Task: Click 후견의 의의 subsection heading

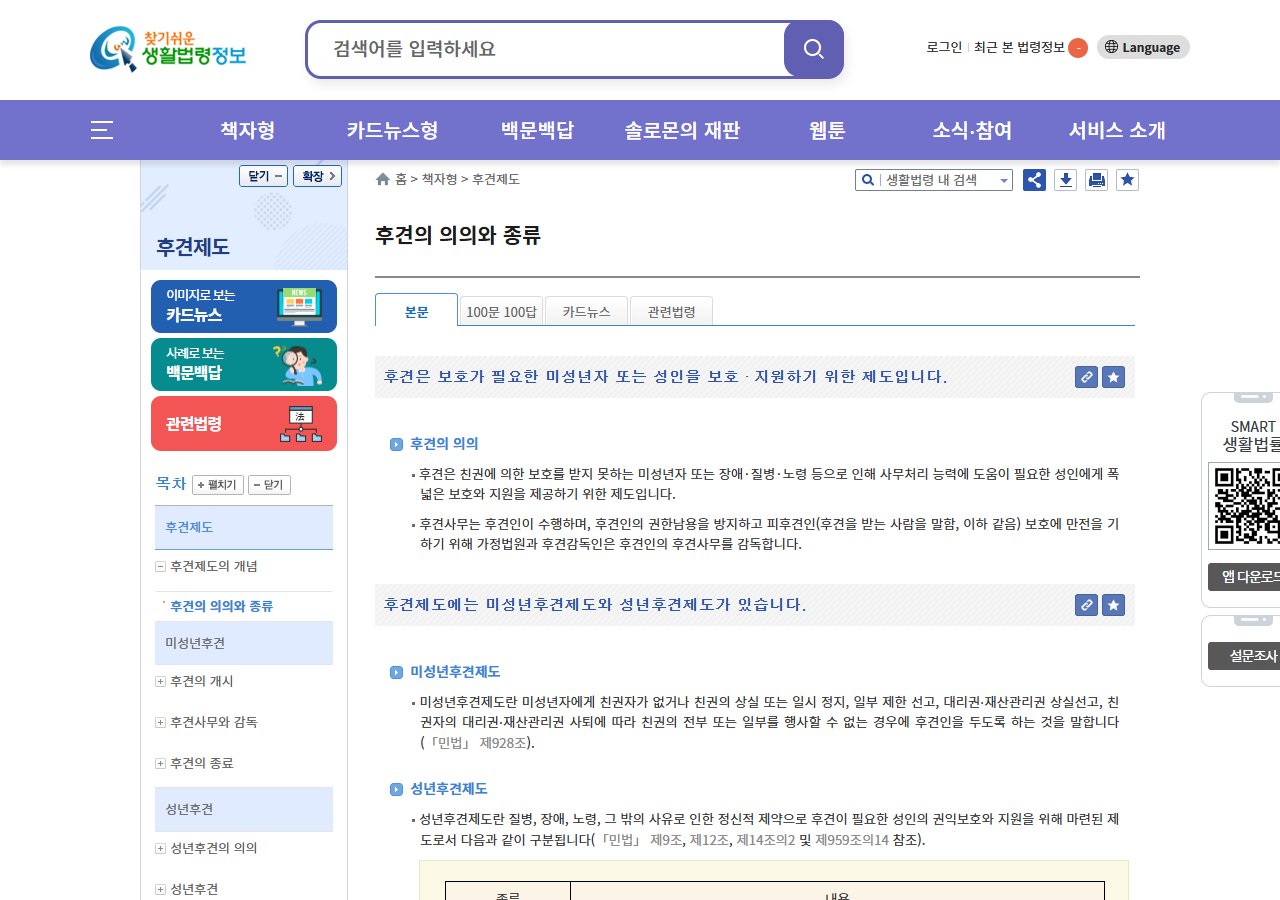Action: [x=444, y=443]
